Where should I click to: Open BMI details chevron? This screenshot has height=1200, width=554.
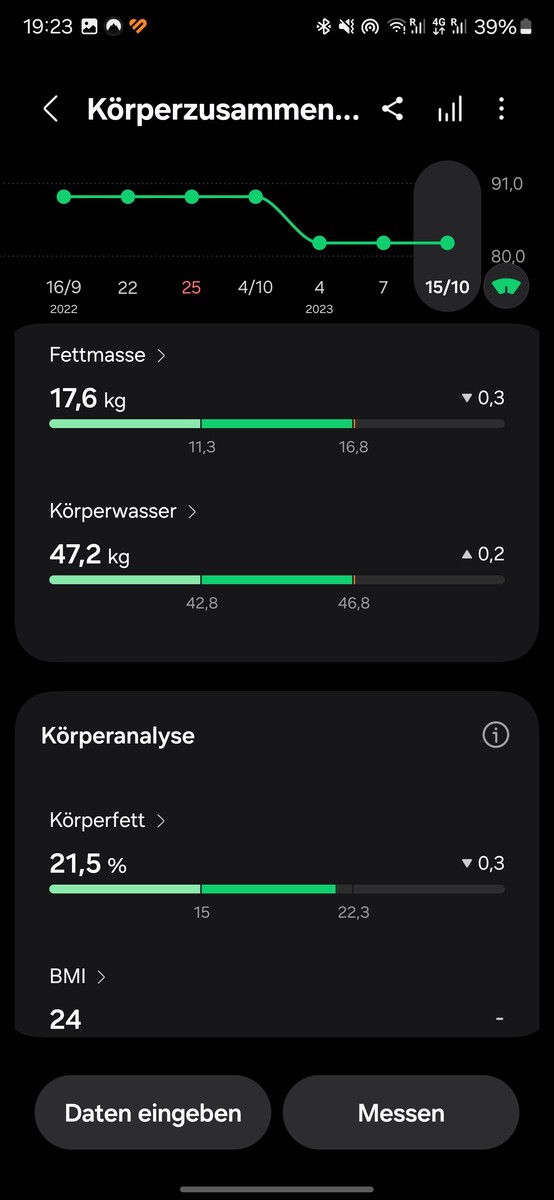click(101, 976)
